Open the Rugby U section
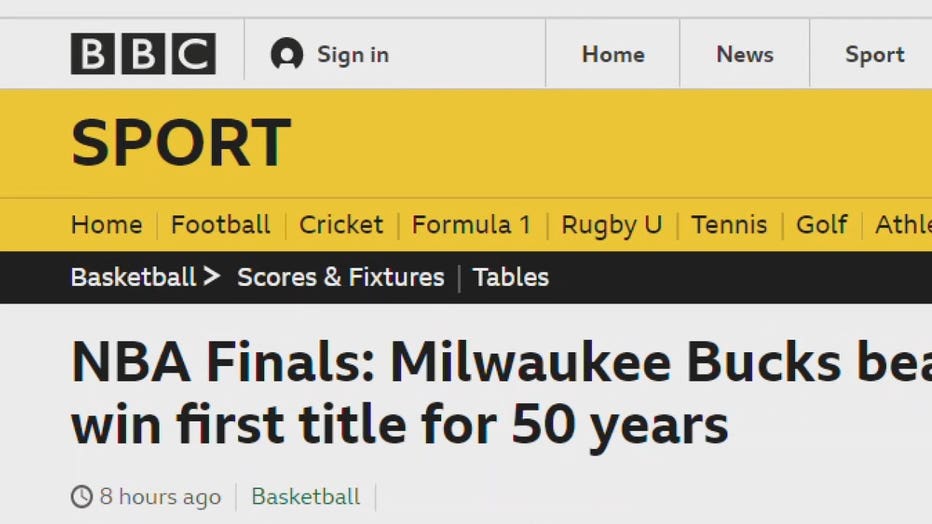The width and height of the screenshot is (932, 524). pos(612,226)
